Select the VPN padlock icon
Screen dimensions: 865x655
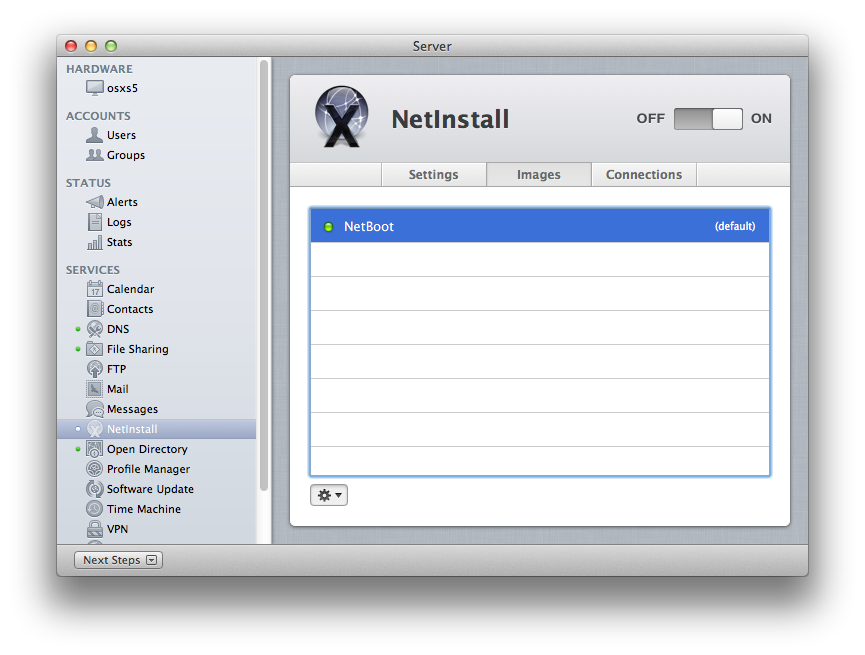(x=94, y=529)
